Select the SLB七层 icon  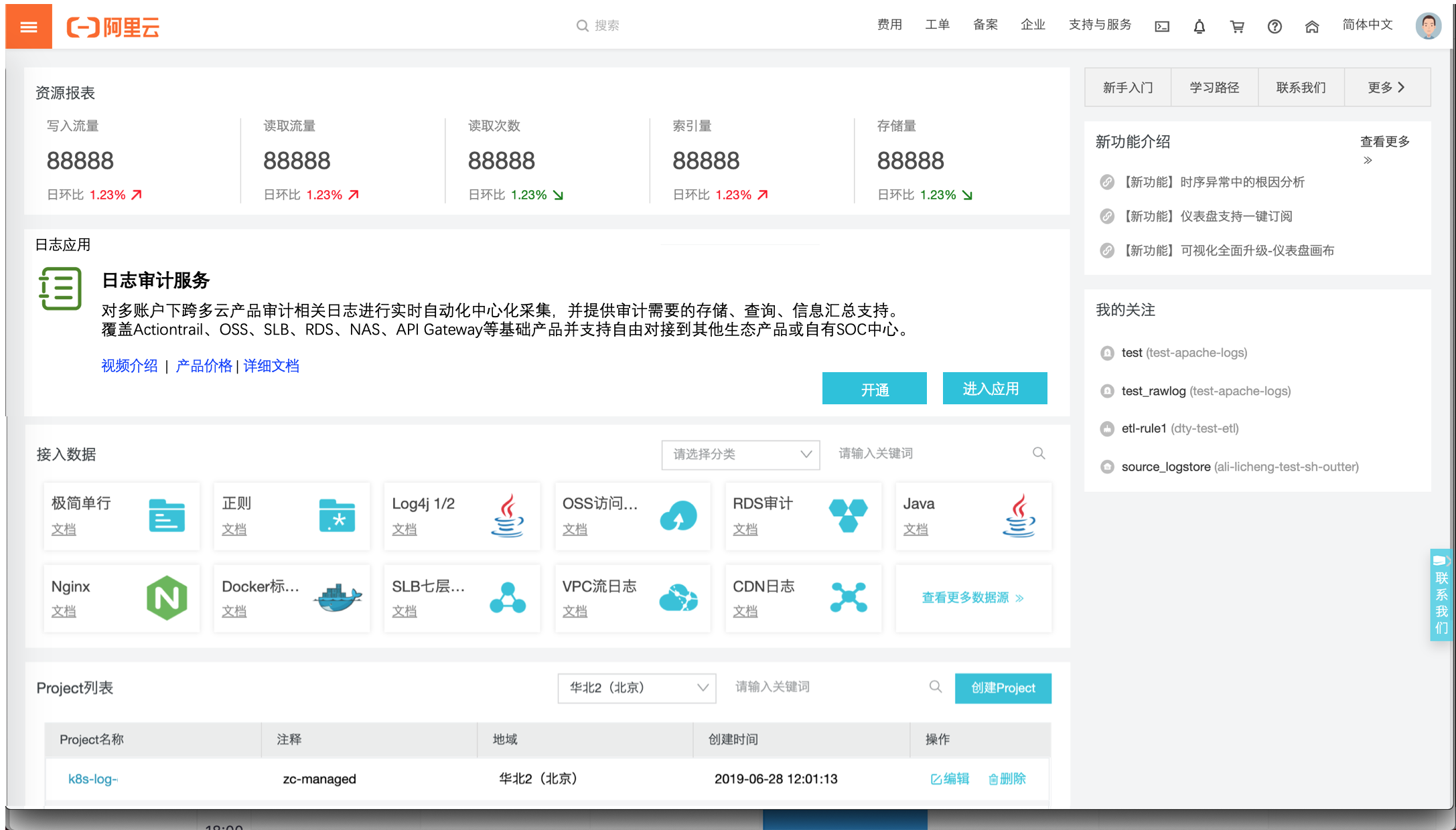(508, 598)
